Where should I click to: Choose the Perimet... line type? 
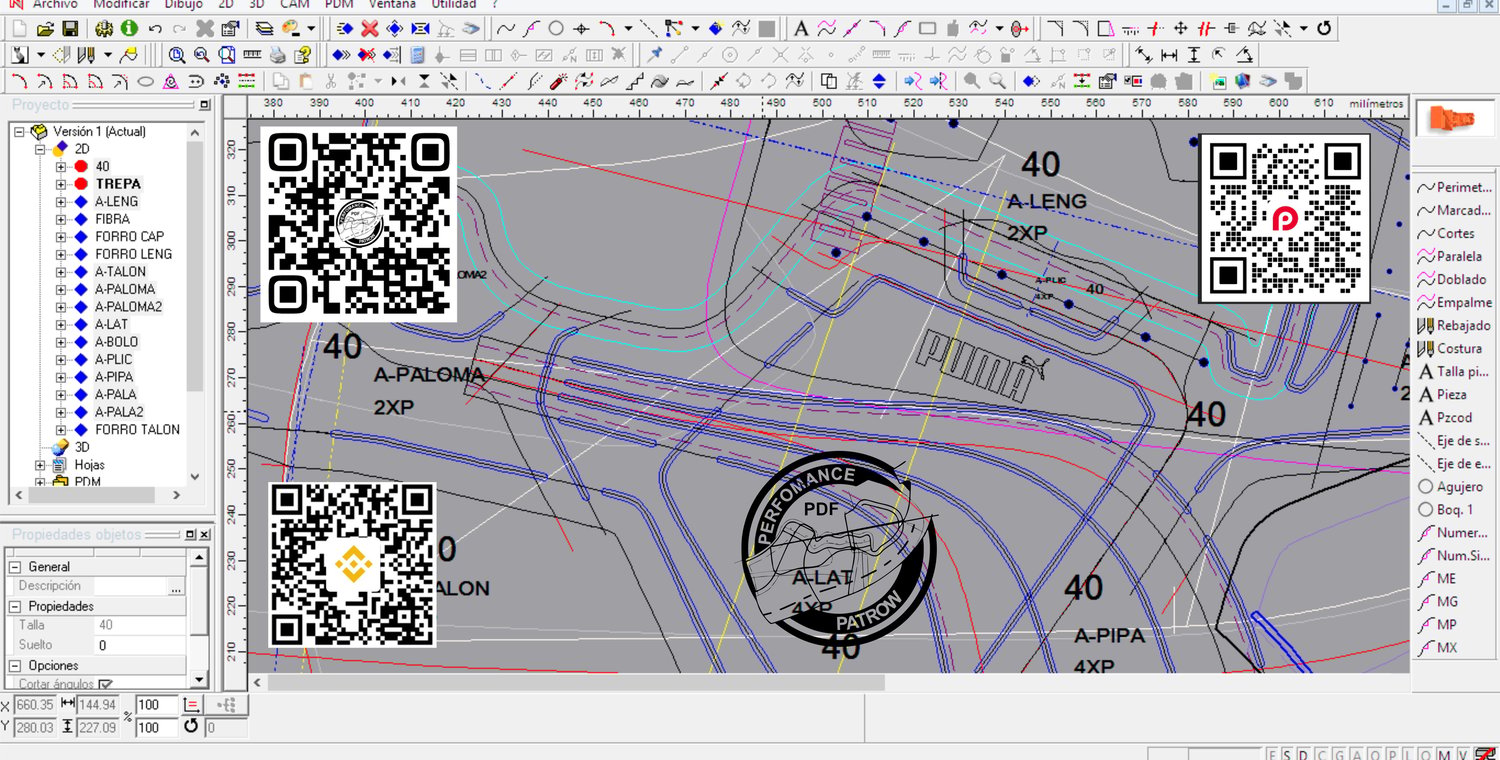pyautogui.click(x=1455, y=187)
